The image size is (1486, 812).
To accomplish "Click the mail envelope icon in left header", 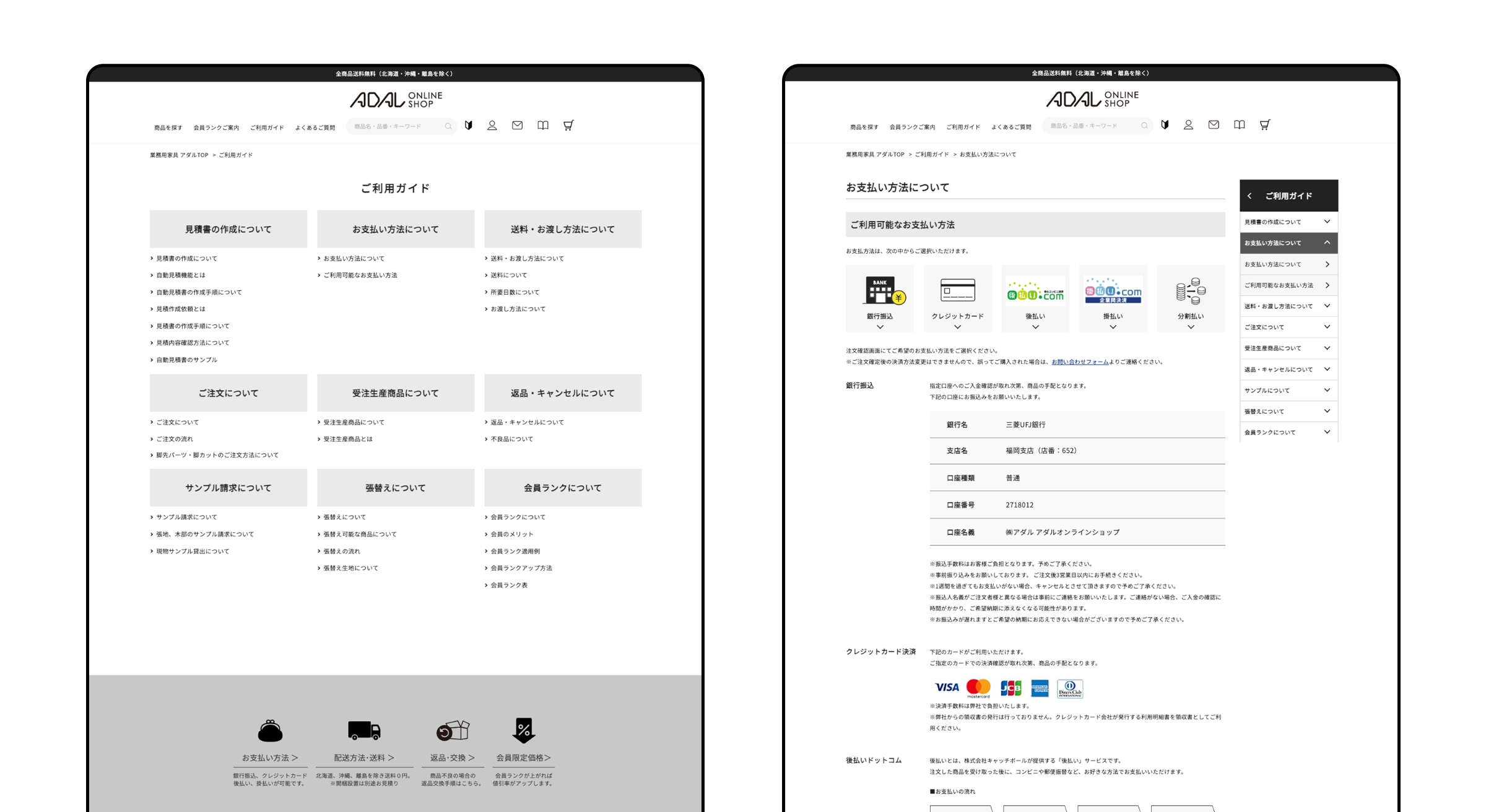I will pos(517,126).
